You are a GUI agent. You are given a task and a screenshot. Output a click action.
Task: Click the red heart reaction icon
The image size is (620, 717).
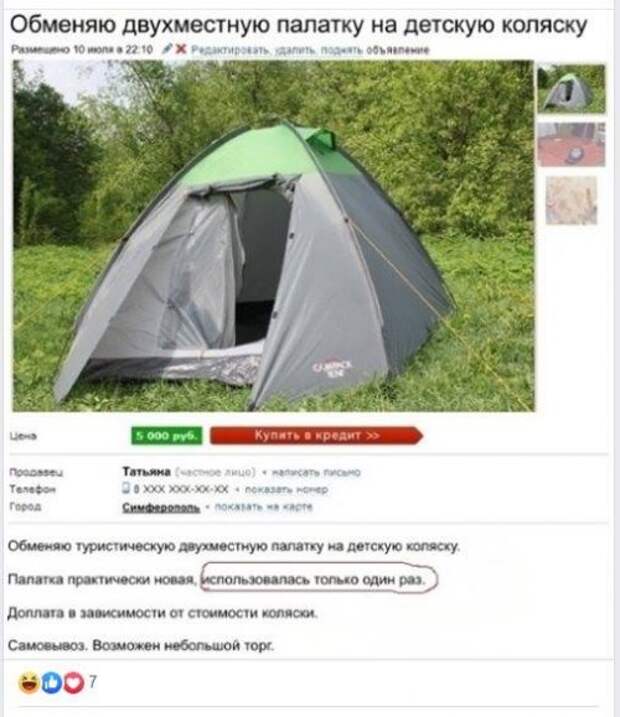[x=73, y=683]
